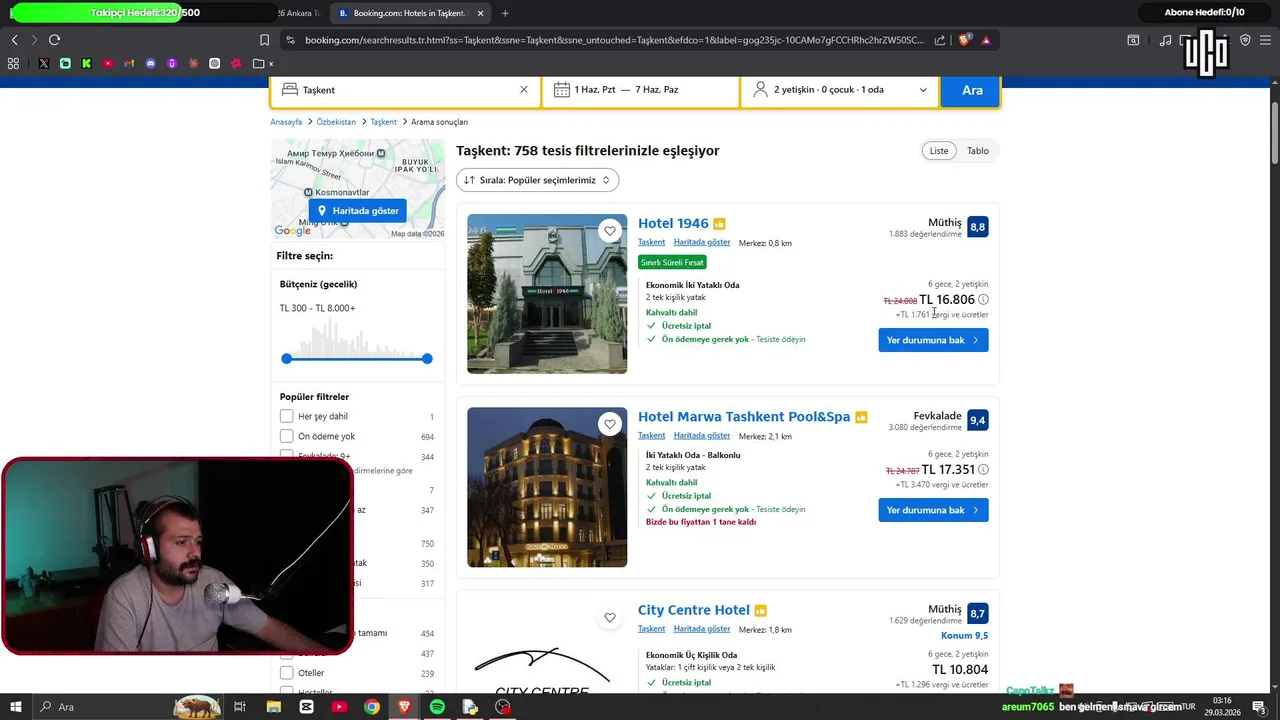The width and height of the screenshot is (1280, 720).
Task: Click the Brave Rewards triangle icon
Action: (986, 40)
